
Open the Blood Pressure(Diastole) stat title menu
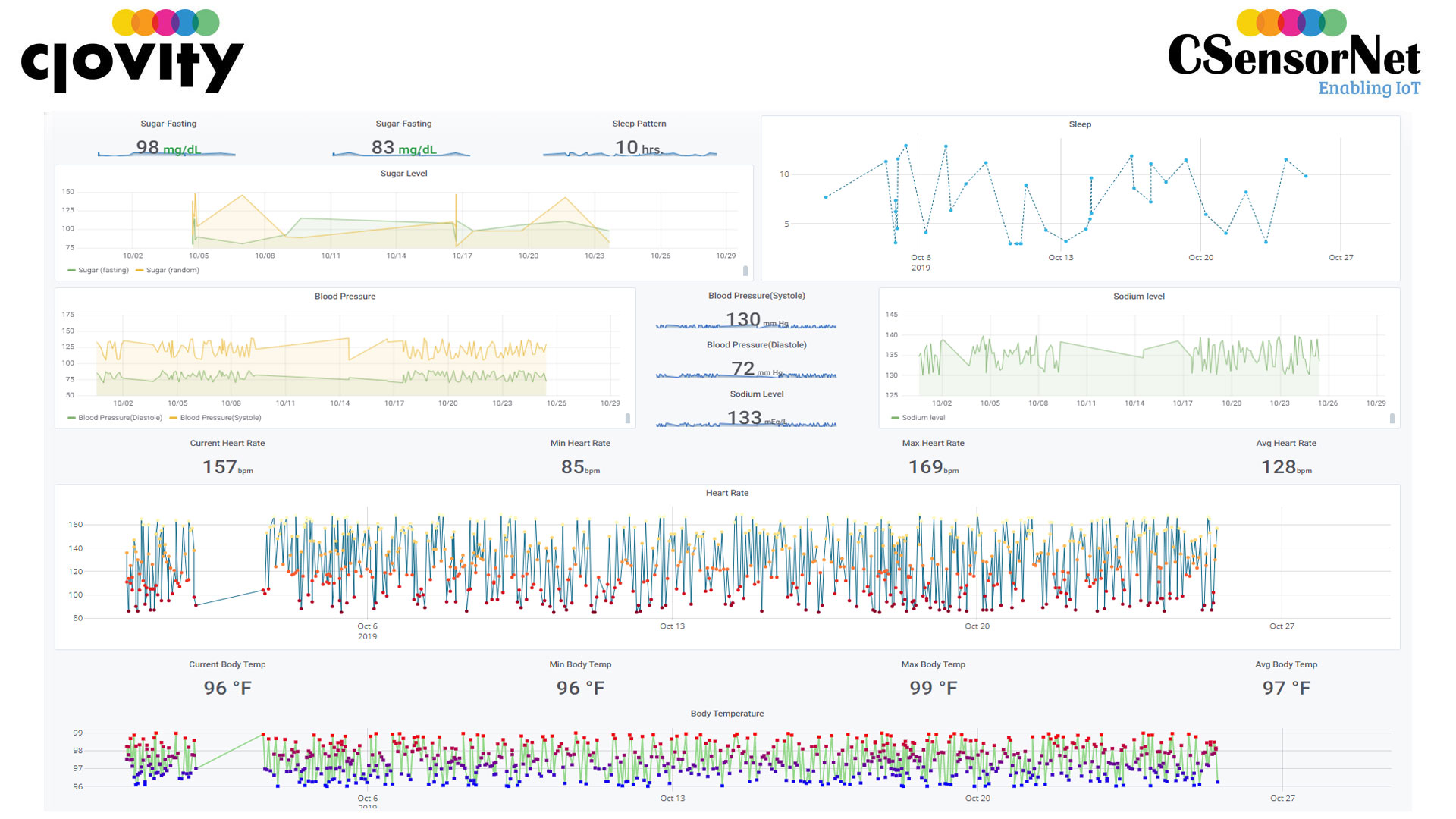[x=757, y=345]
